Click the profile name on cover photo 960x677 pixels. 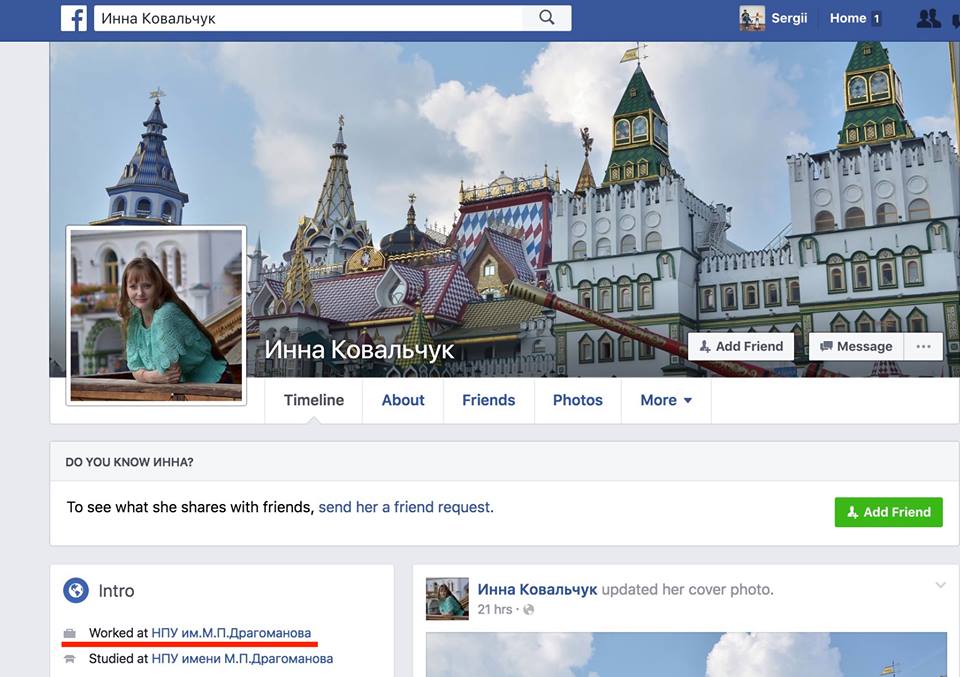tap(359, 350)
